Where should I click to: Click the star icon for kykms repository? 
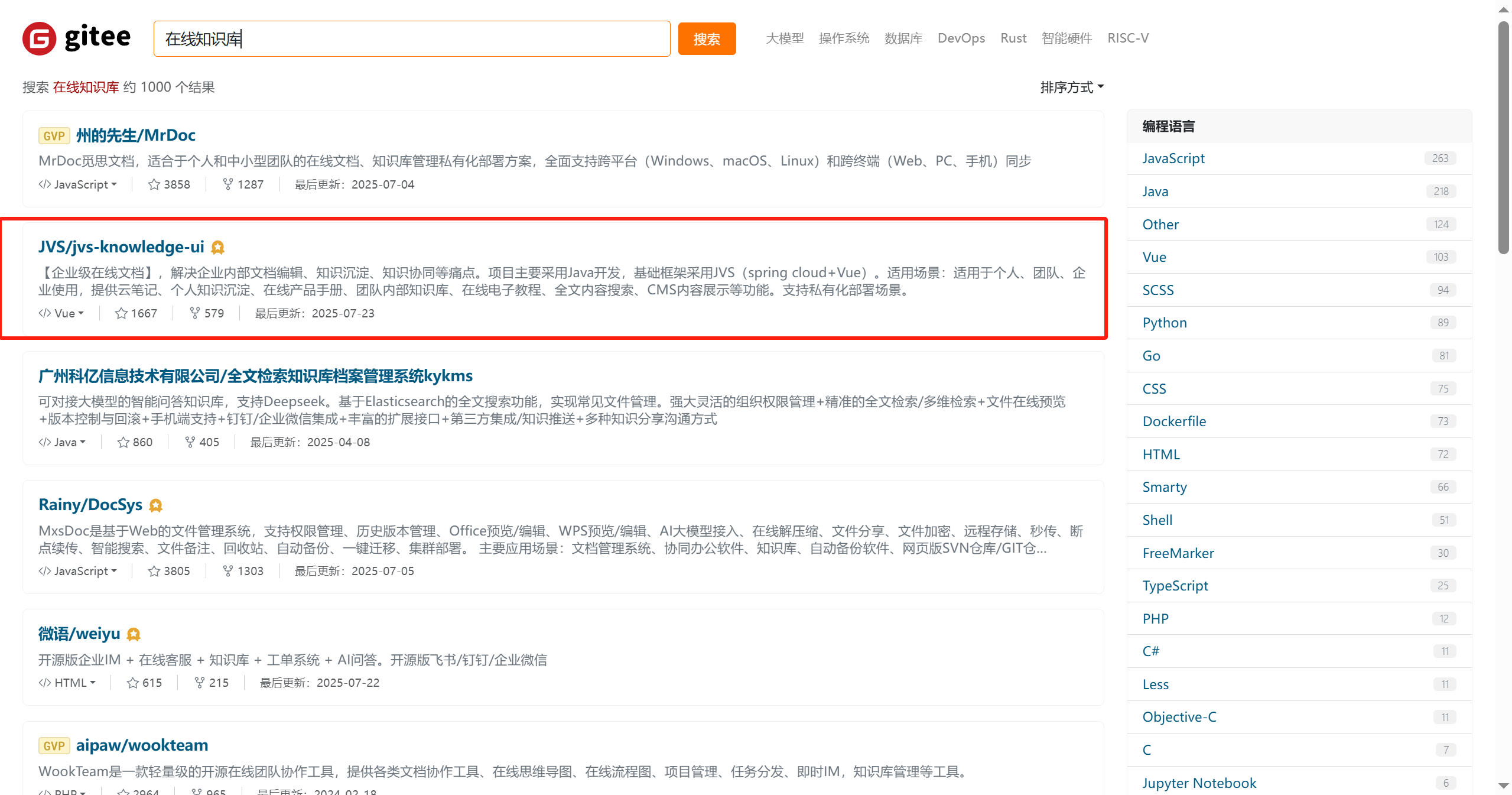pos(123,442)
